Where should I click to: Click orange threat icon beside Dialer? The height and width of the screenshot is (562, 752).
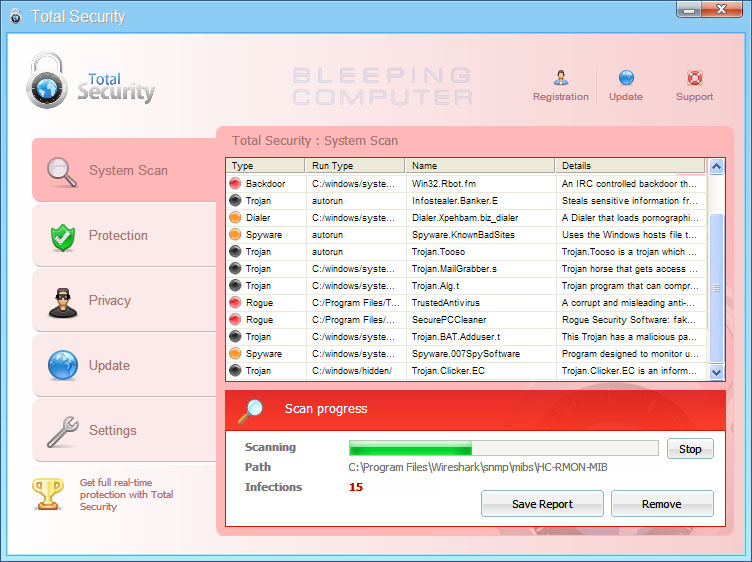tap(235, 217)
